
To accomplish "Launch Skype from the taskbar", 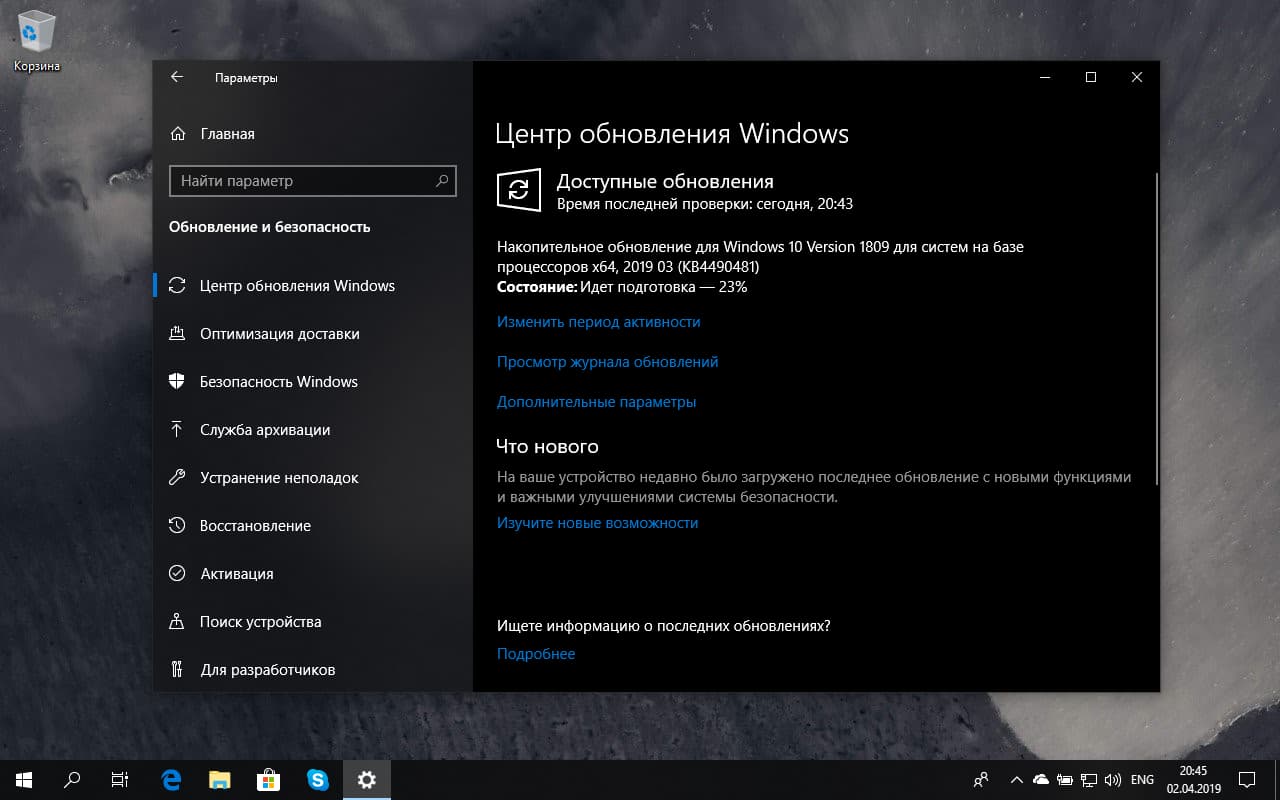I will (x=318, y=779).
